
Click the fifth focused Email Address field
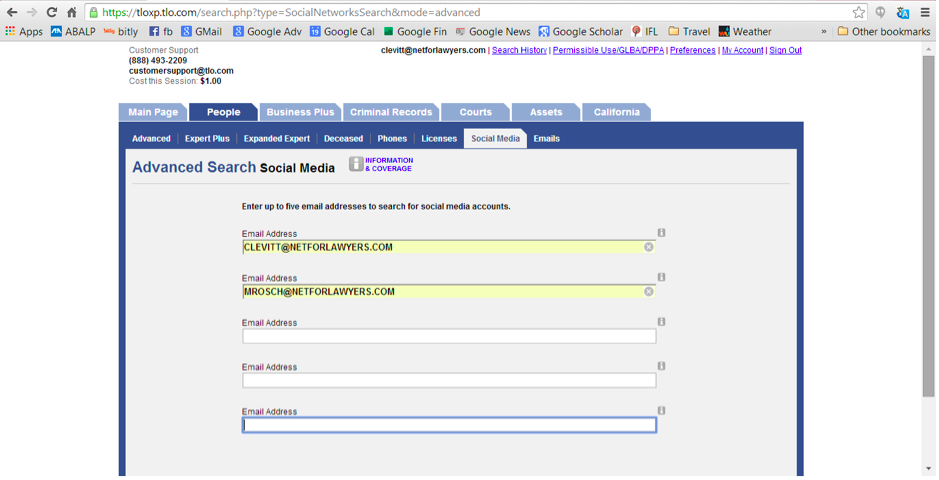(449, 425)
